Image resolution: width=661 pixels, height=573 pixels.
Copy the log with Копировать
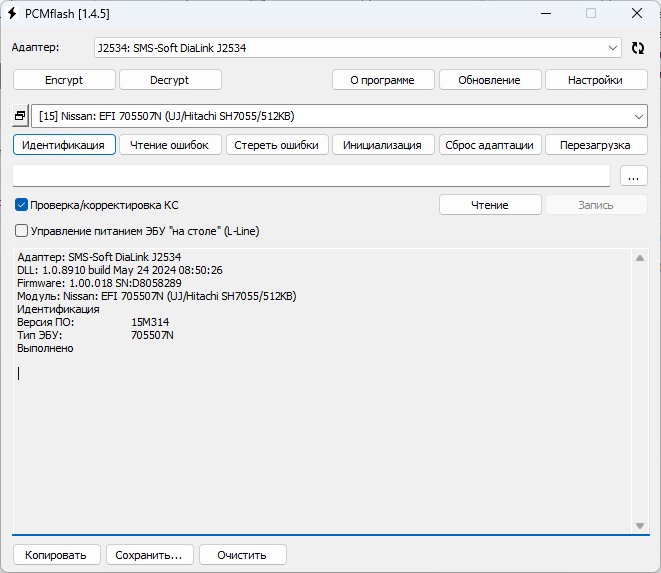click(56, 554)
